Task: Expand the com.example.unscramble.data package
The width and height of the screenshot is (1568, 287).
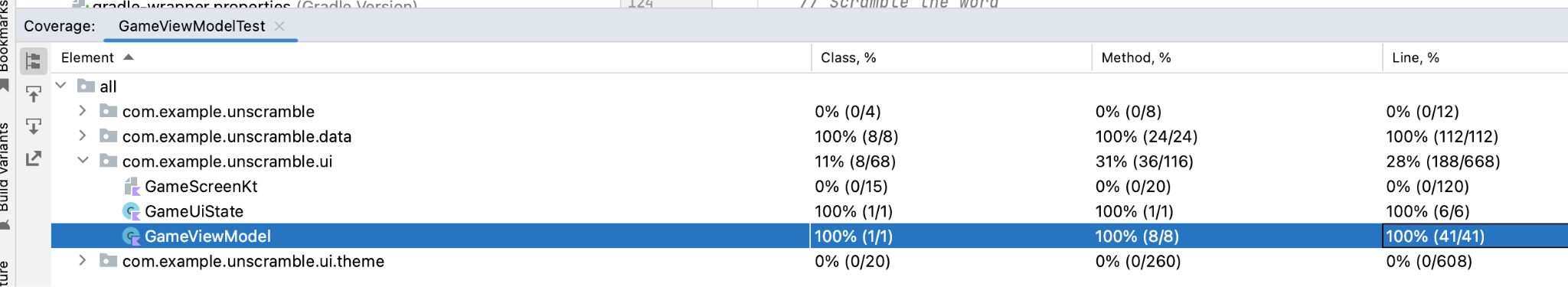Action: pos(83,136)
